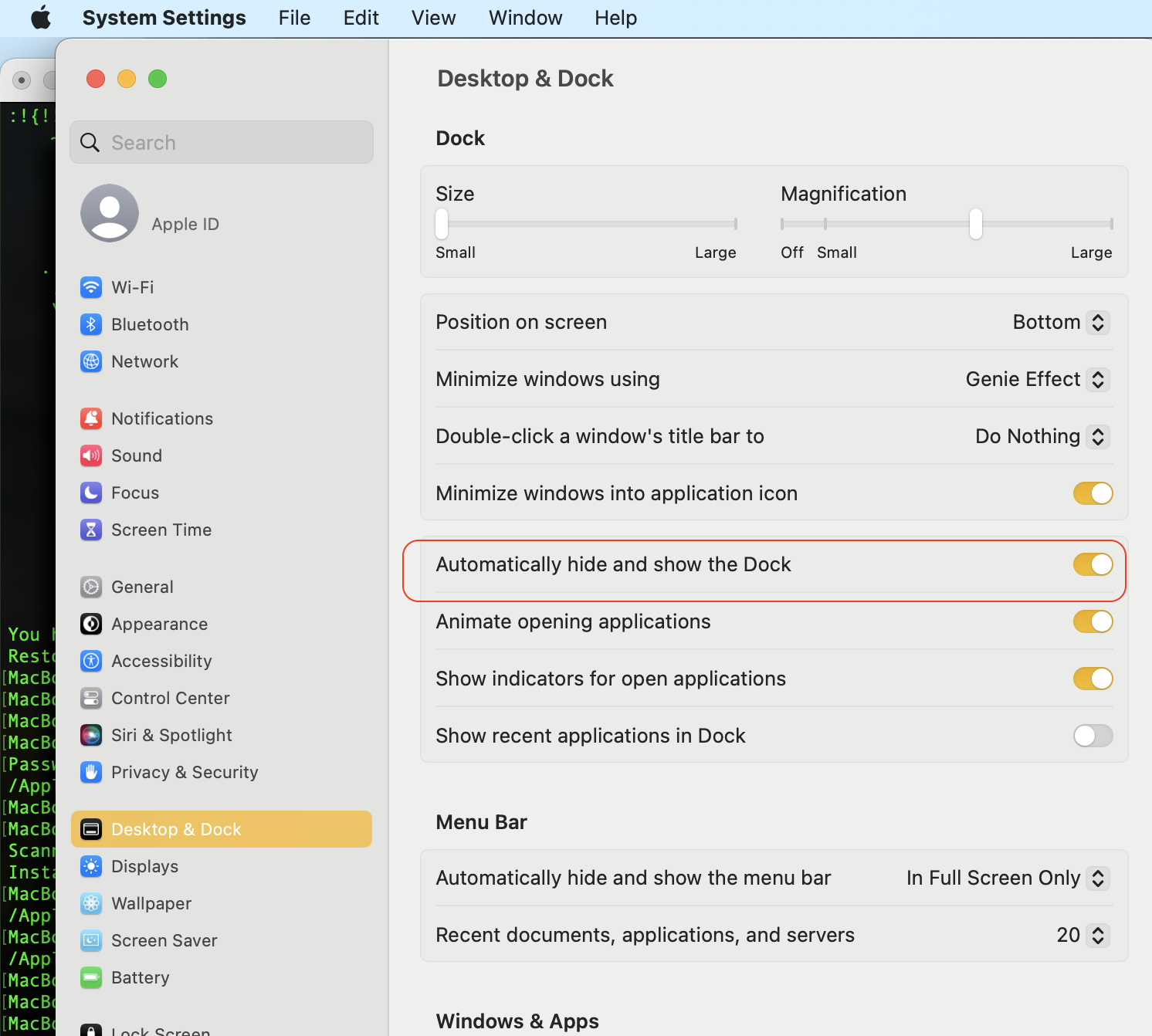
Task: Open the Window menu
Action: pos(525,18)
